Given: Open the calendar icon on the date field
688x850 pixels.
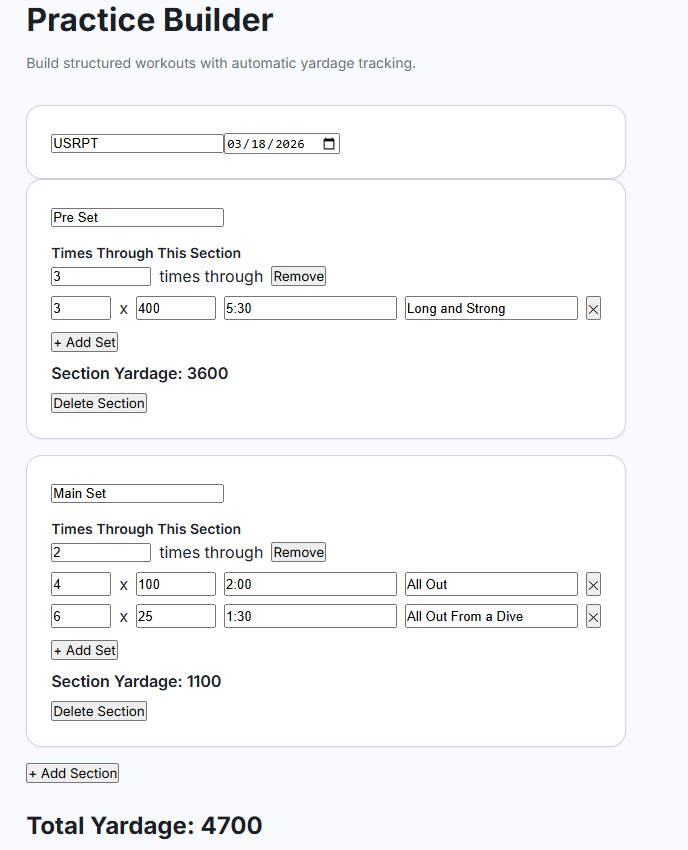Looking at the screenshot, I should [x=329, y=143].
